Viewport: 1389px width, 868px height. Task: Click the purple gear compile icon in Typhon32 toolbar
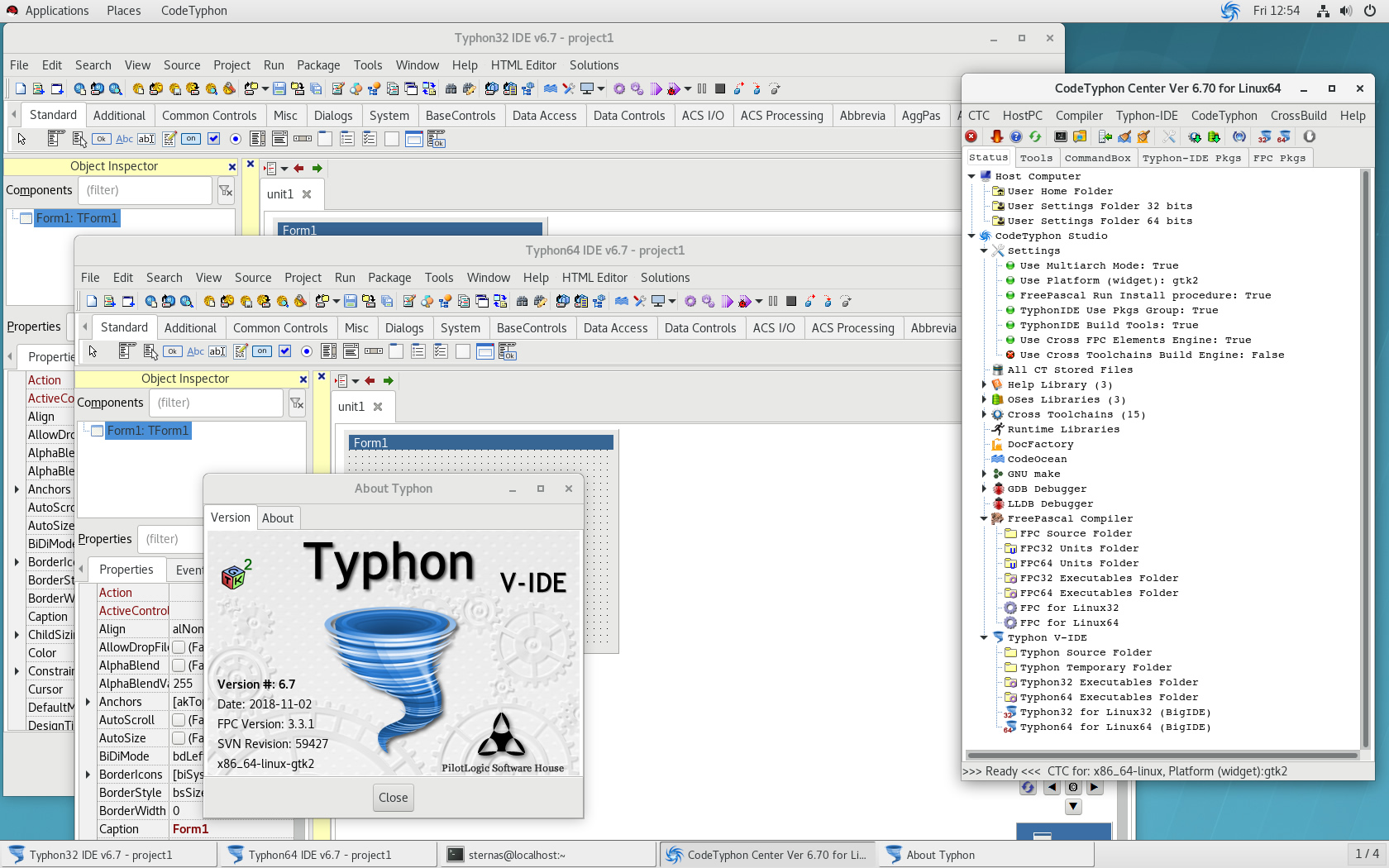pos(619,88)
